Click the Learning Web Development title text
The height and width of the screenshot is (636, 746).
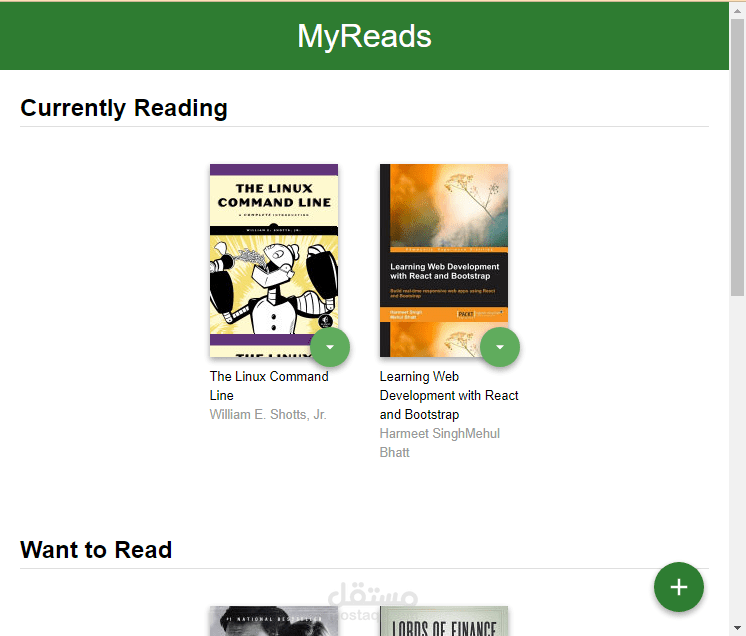(449, 395)
